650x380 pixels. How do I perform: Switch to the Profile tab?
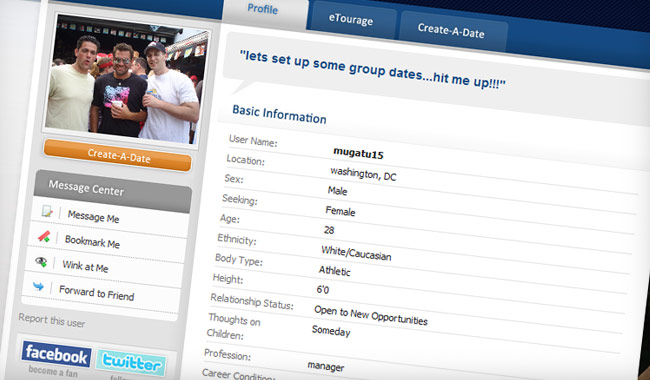(263, 9)
